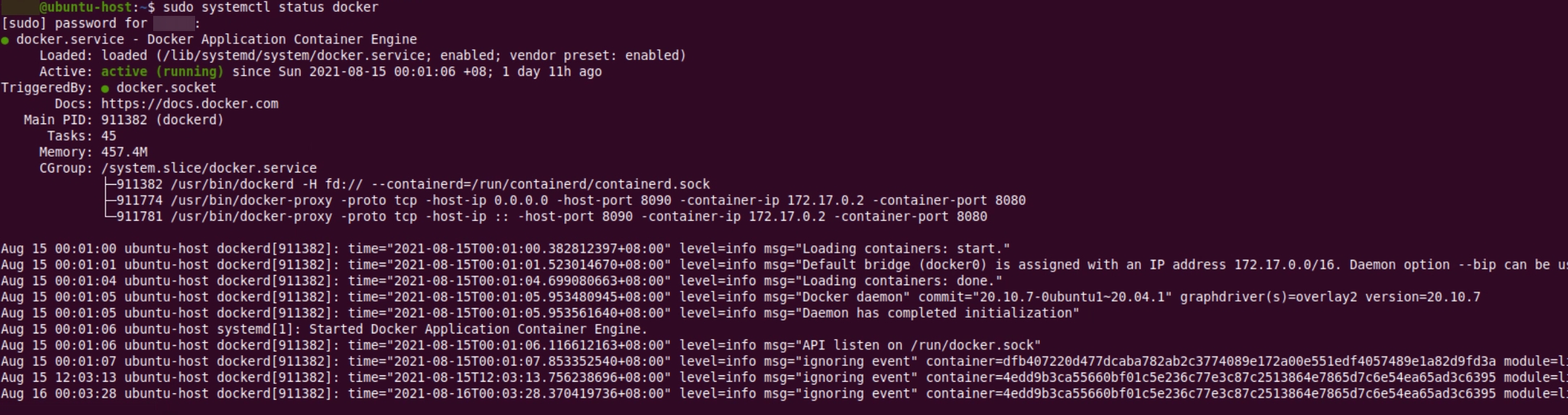
Task: Click the Memory value 457.4M
Action: tap(124, 152)
